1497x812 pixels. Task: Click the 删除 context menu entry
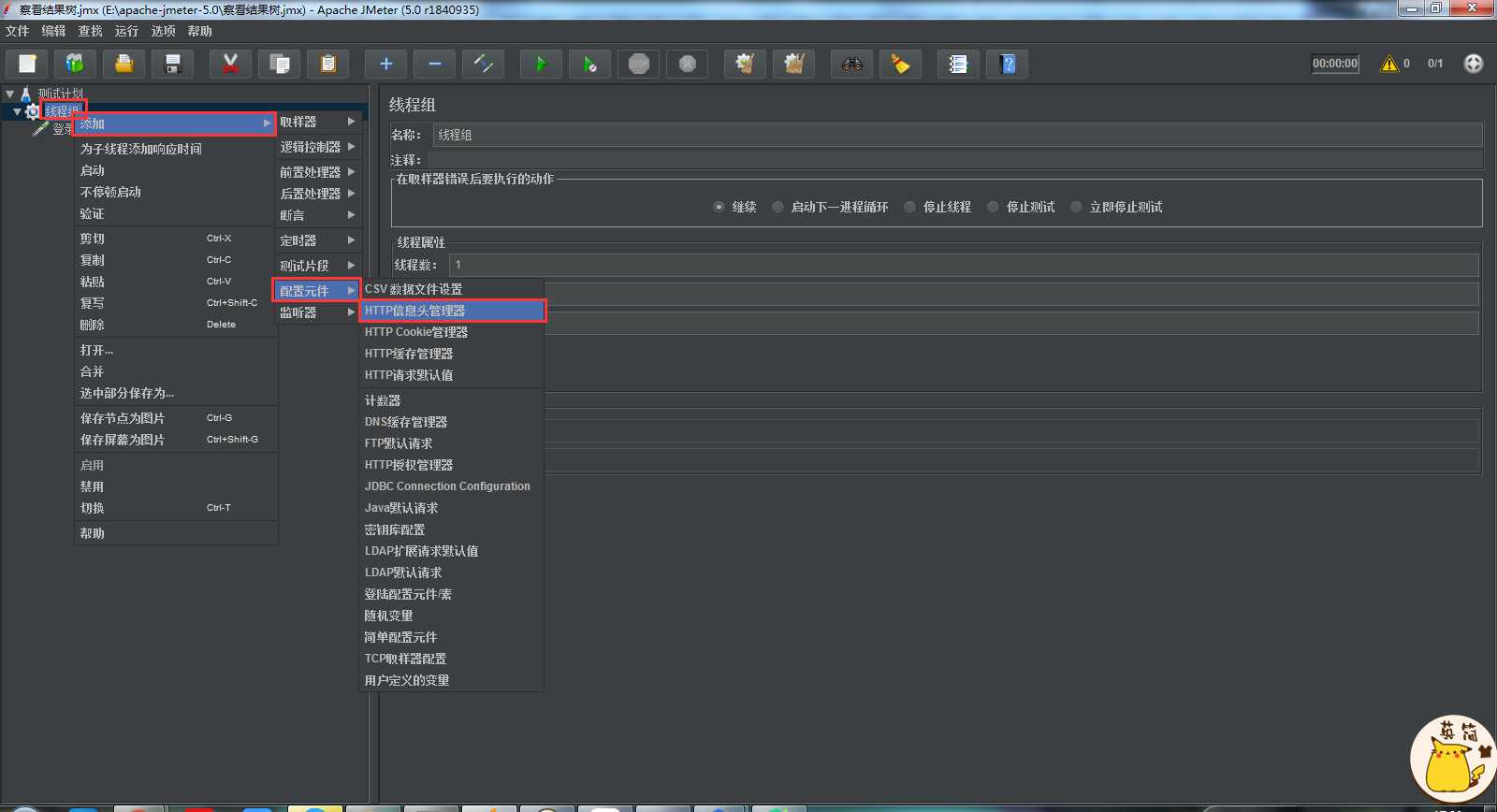[x=176, y=325]
